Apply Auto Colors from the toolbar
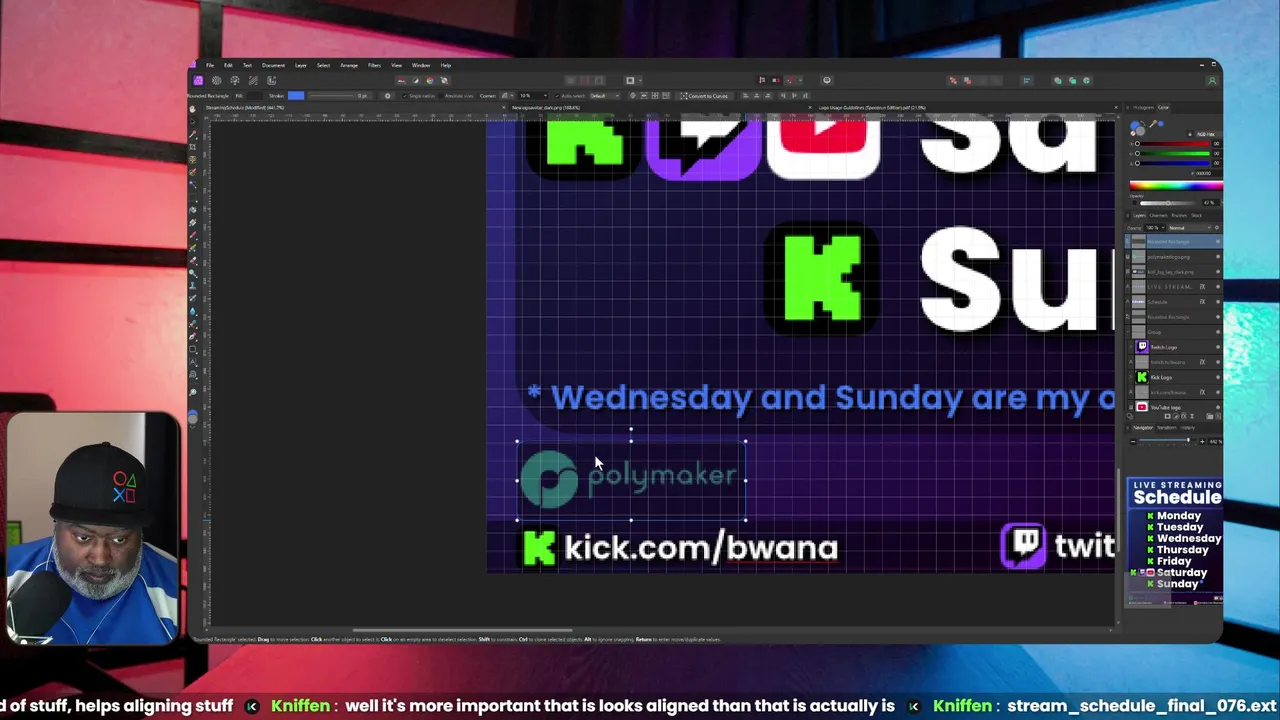 click(x=430, y=80)
